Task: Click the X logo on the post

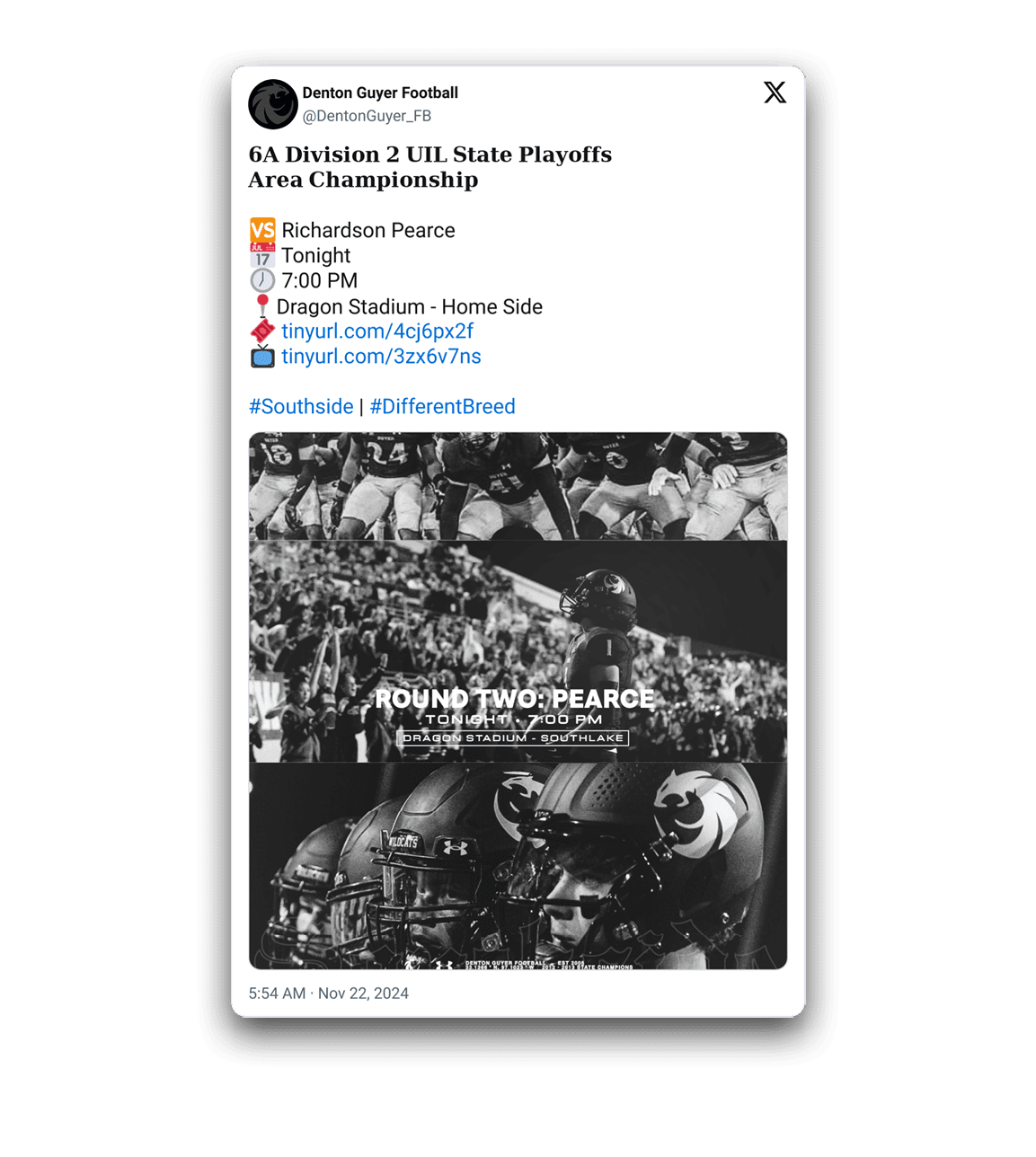Action: pos(775,93)
